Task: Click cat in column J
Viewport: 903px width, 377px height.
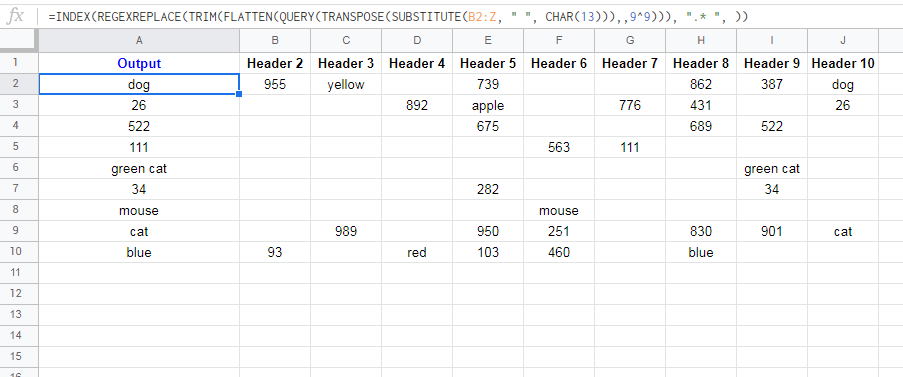Action: (843, 231)
